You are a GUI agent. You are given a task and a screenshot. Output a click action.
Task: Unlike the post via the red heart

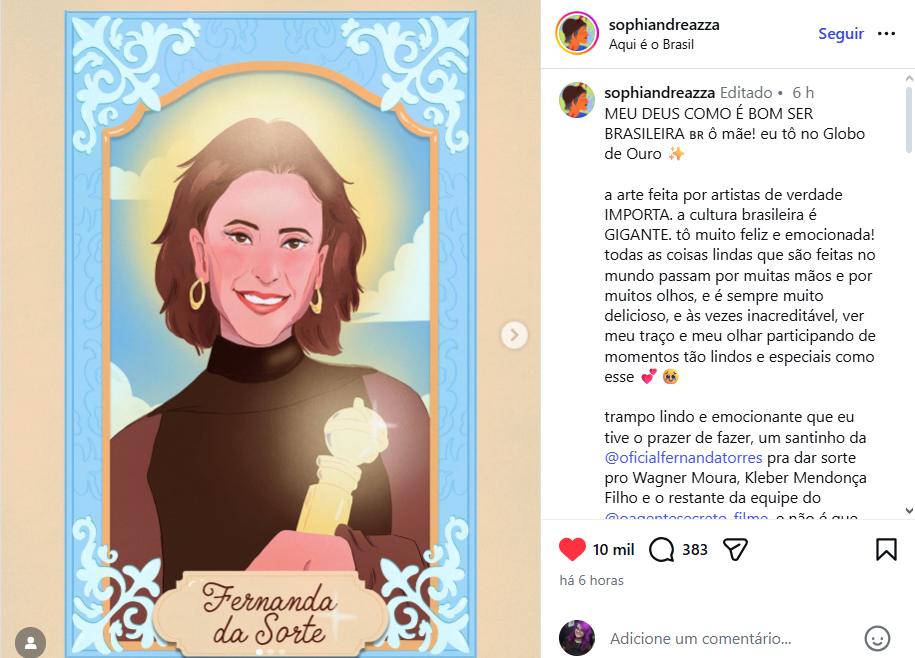point(572,550)
